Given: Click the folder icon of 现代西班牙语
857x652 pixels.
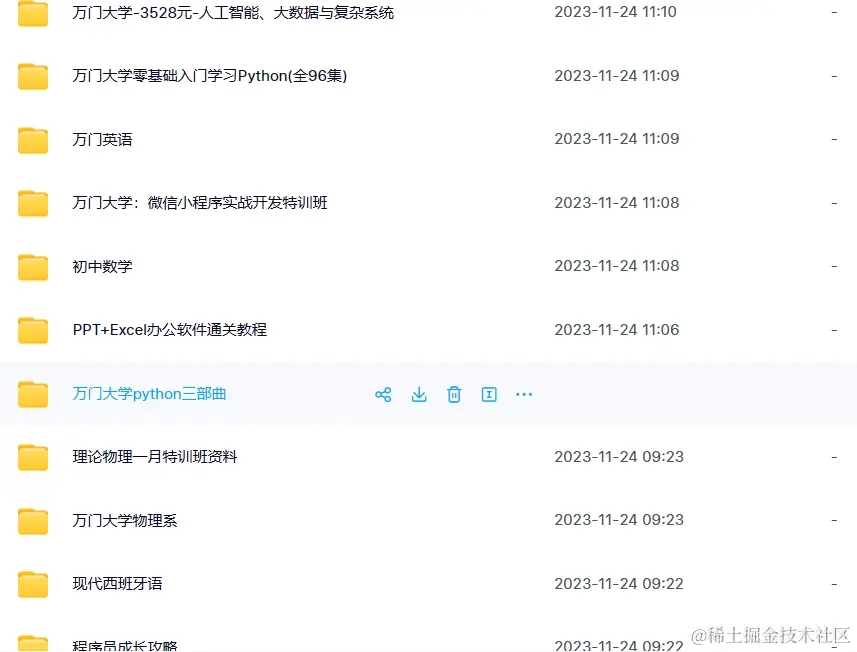Looking at the screenshot, I should point(33,584).
